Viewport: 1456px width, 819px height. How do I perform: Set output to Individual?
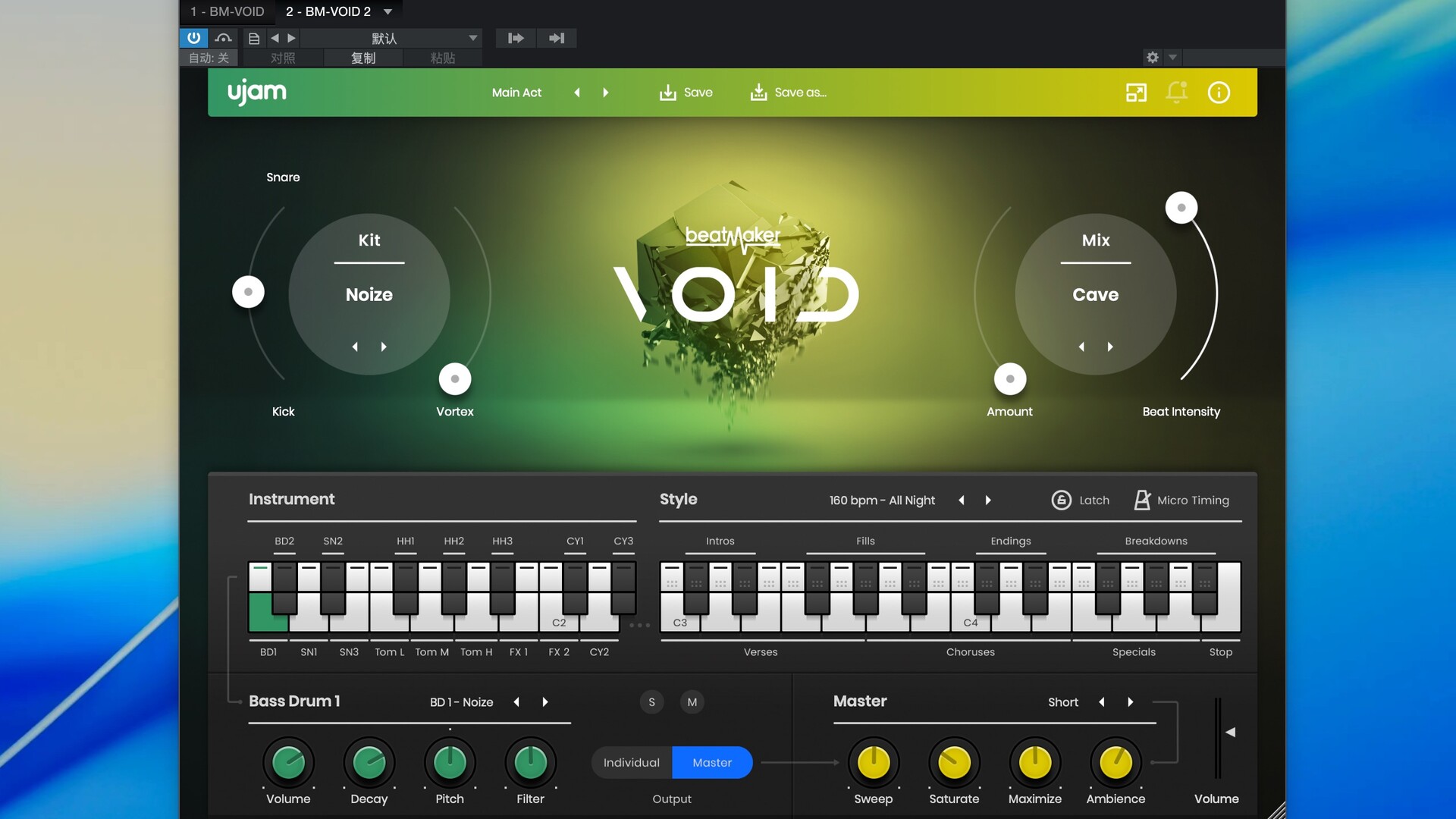click(632, 763)
